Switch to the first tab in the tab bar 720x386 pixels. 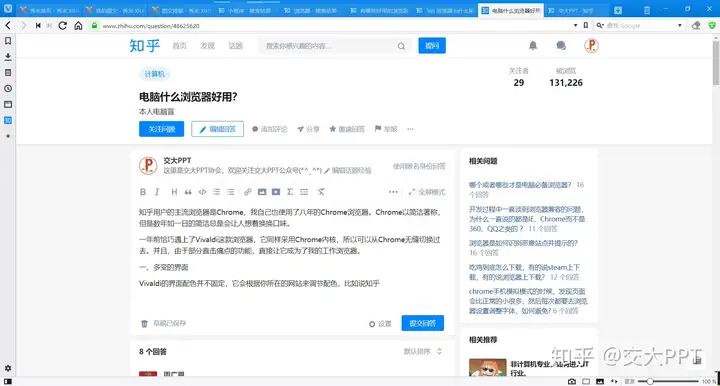[x=50, y=10]
